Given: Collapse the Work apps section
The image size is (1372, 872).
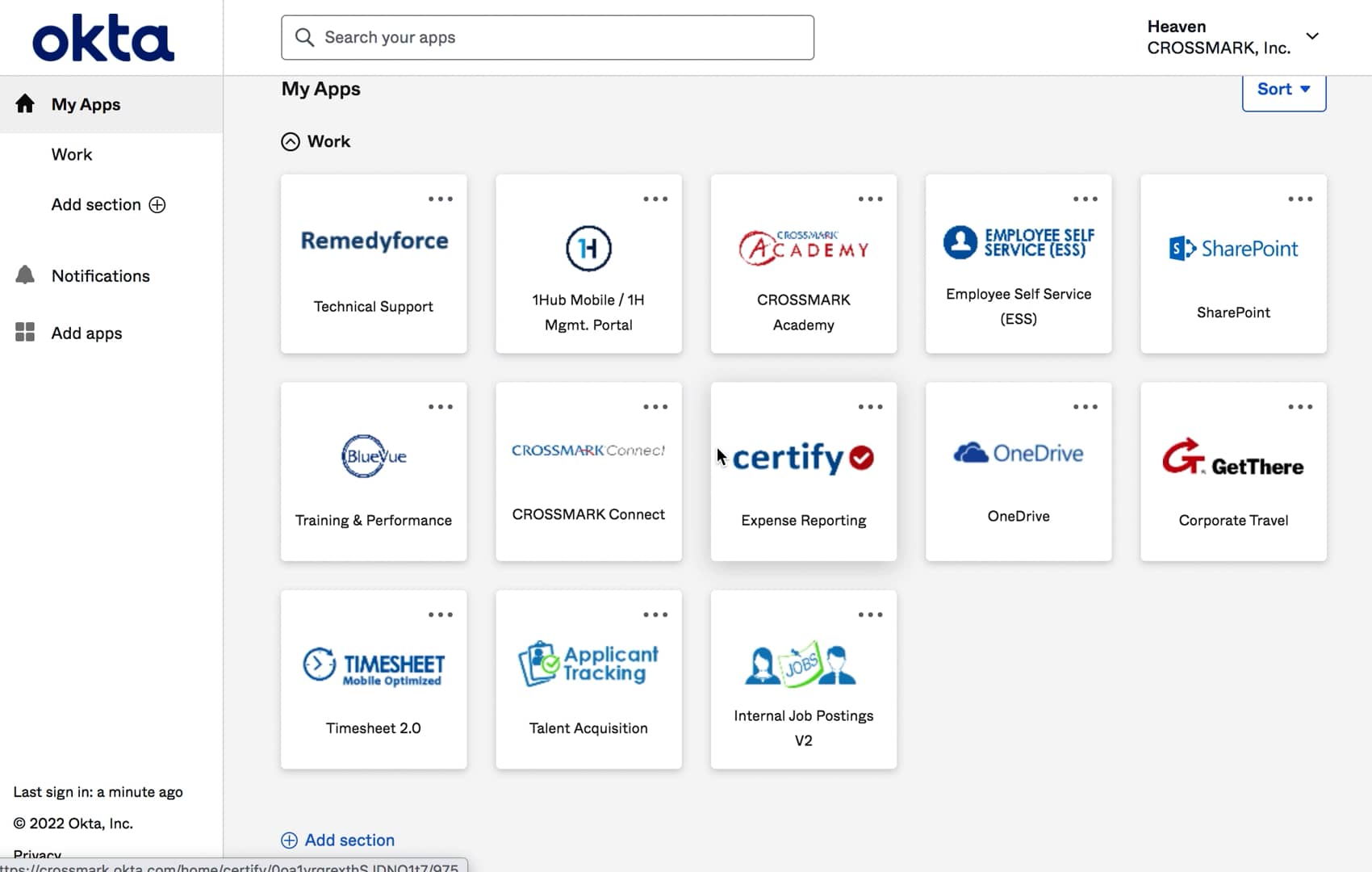Looking at the screenshot, I should 290,141.
